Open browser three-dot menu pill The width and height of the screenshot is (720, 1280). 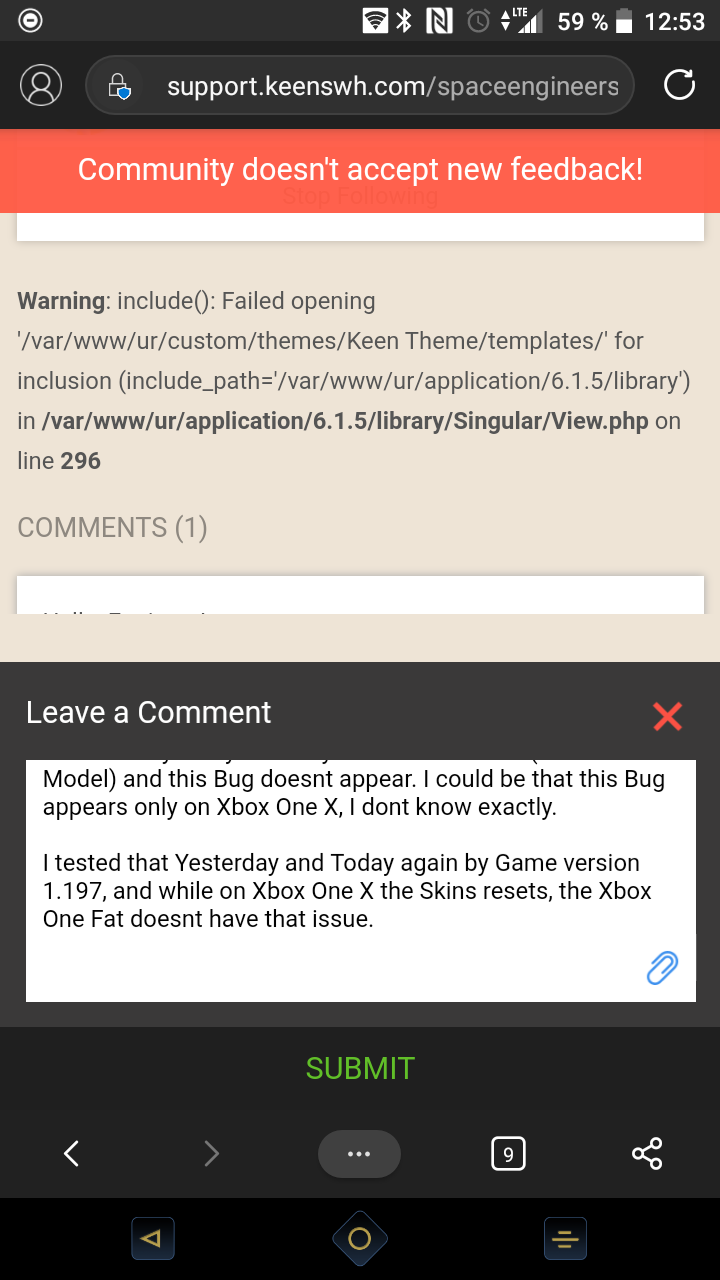click(359, 1154)
